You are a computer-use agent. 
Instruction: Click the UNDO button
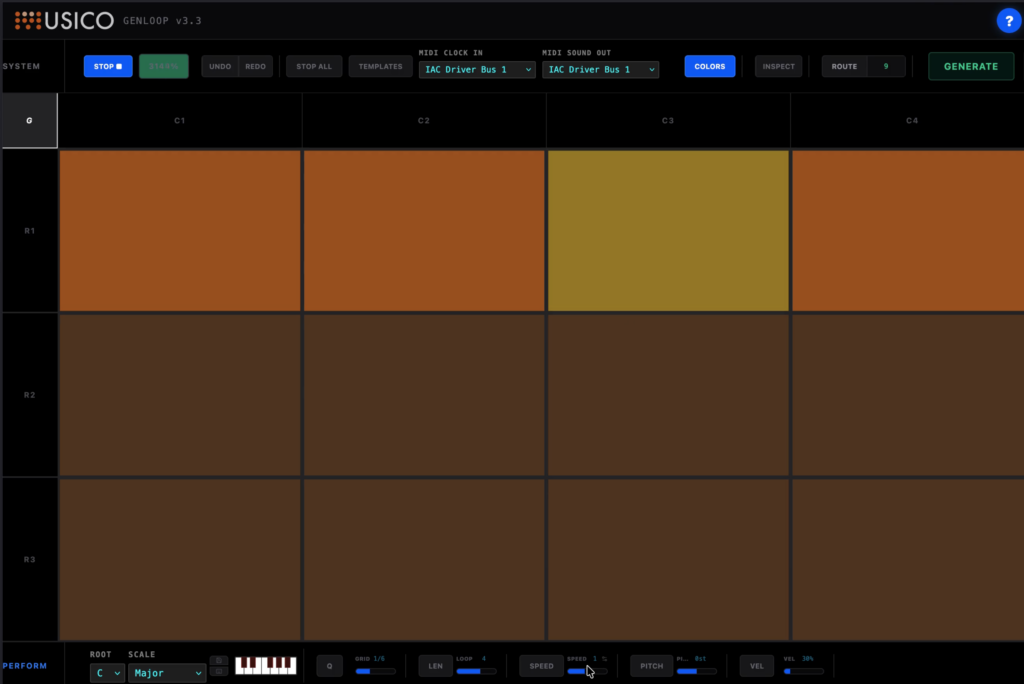coord(220,67)
